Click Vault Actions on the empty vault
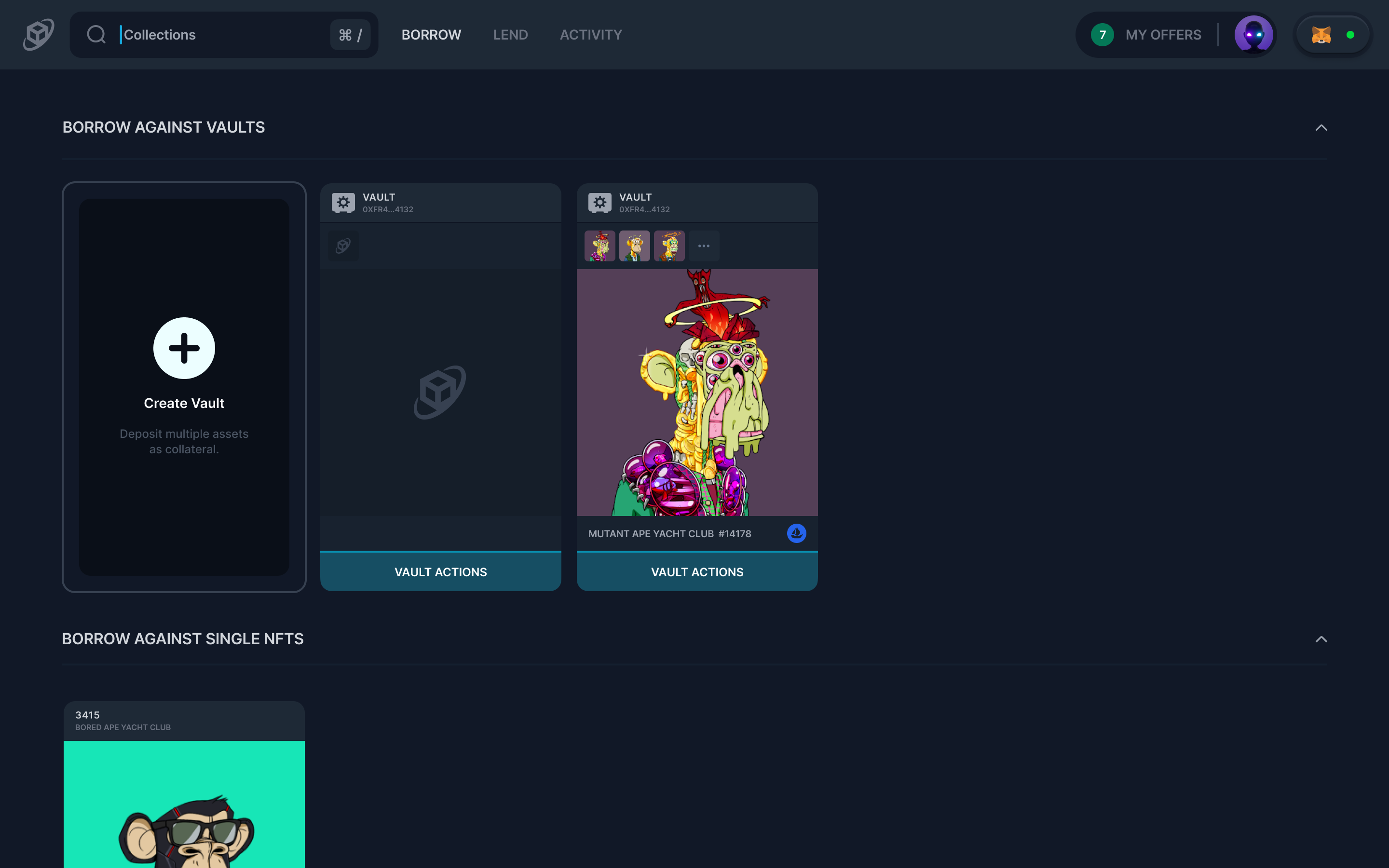Screen dimensions: 1389x868 [x=440, y=572]
